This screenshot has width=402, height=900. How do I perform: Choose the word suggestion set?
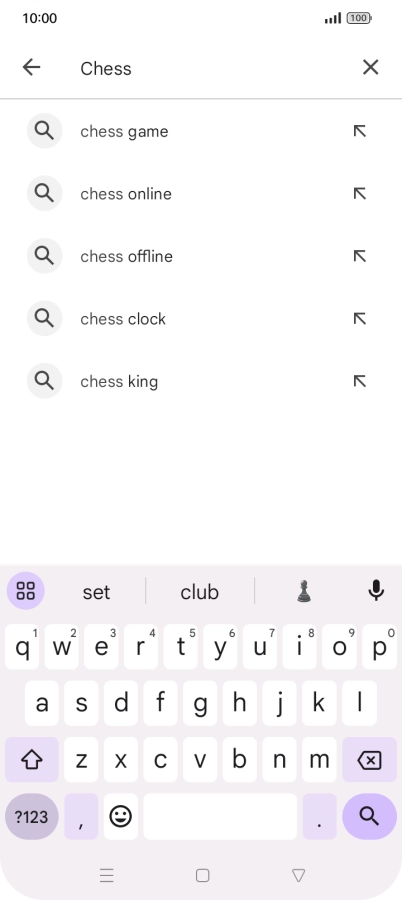(x=96, y=592)
